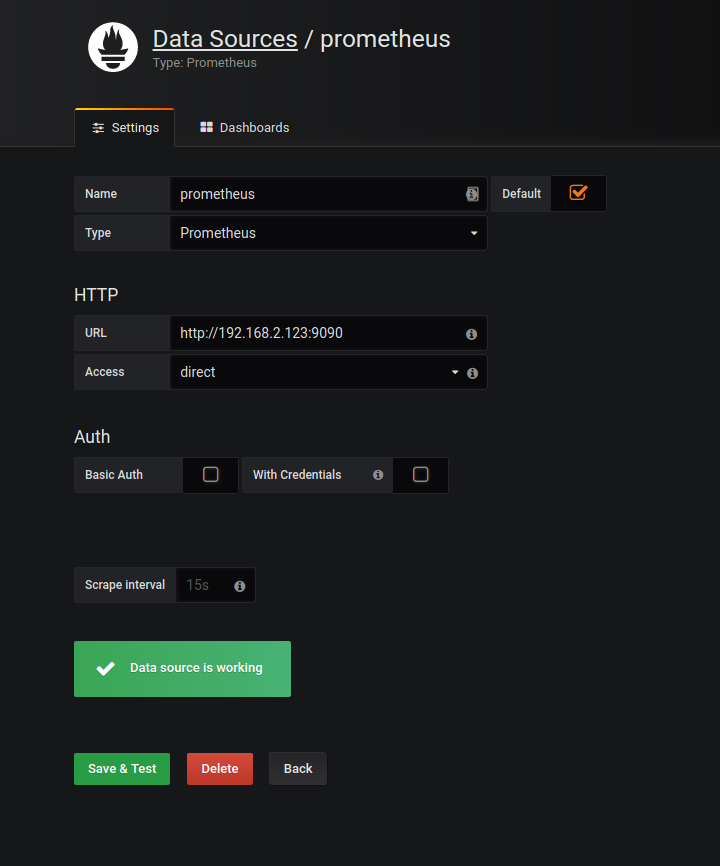
Task: Click the Prometheus flame logo icon
Action: click(113, 47)
